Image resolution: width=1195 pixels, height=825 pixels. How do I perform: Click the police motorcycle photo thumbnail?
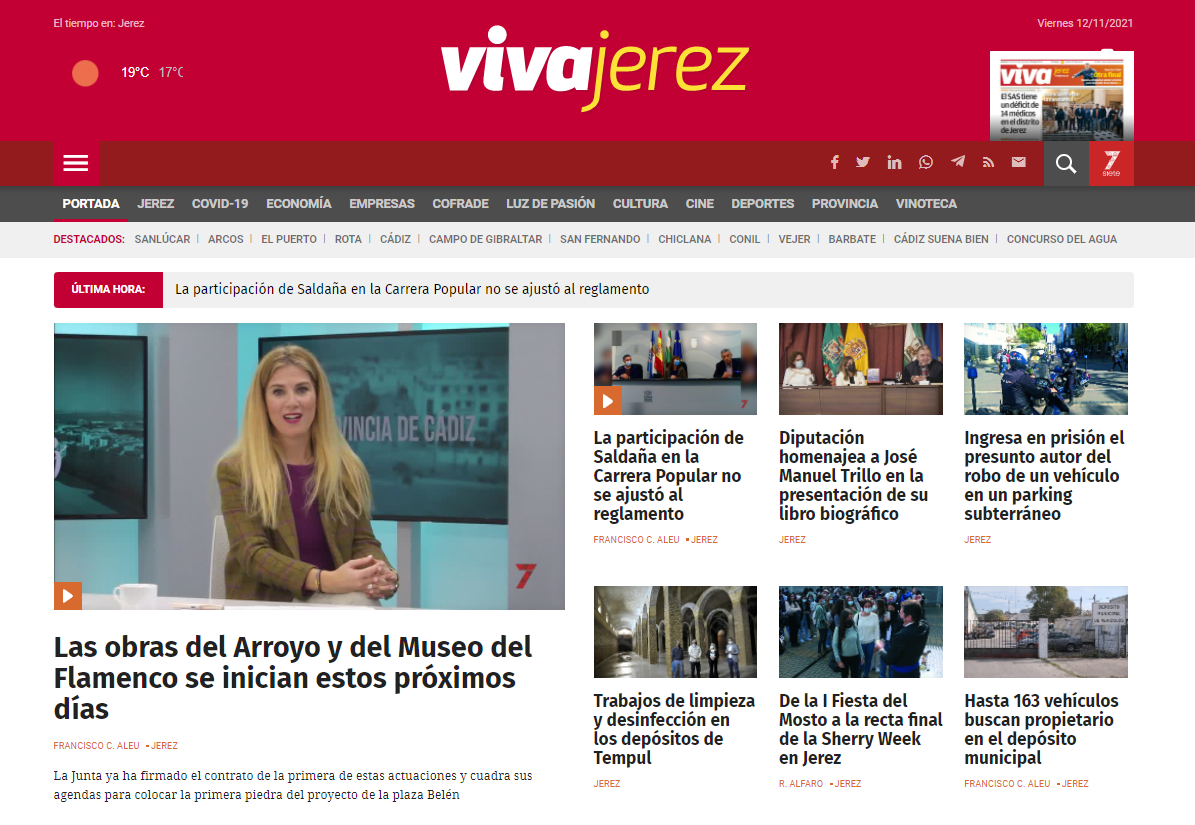[x=1046, y=369]
